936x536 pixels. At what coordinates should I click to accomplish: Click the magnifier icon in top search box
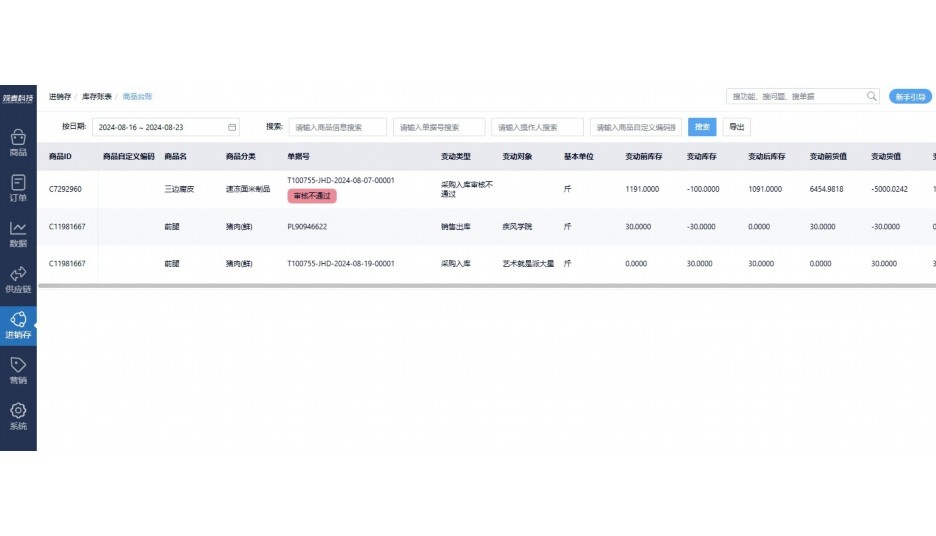(x=872, y=96)
